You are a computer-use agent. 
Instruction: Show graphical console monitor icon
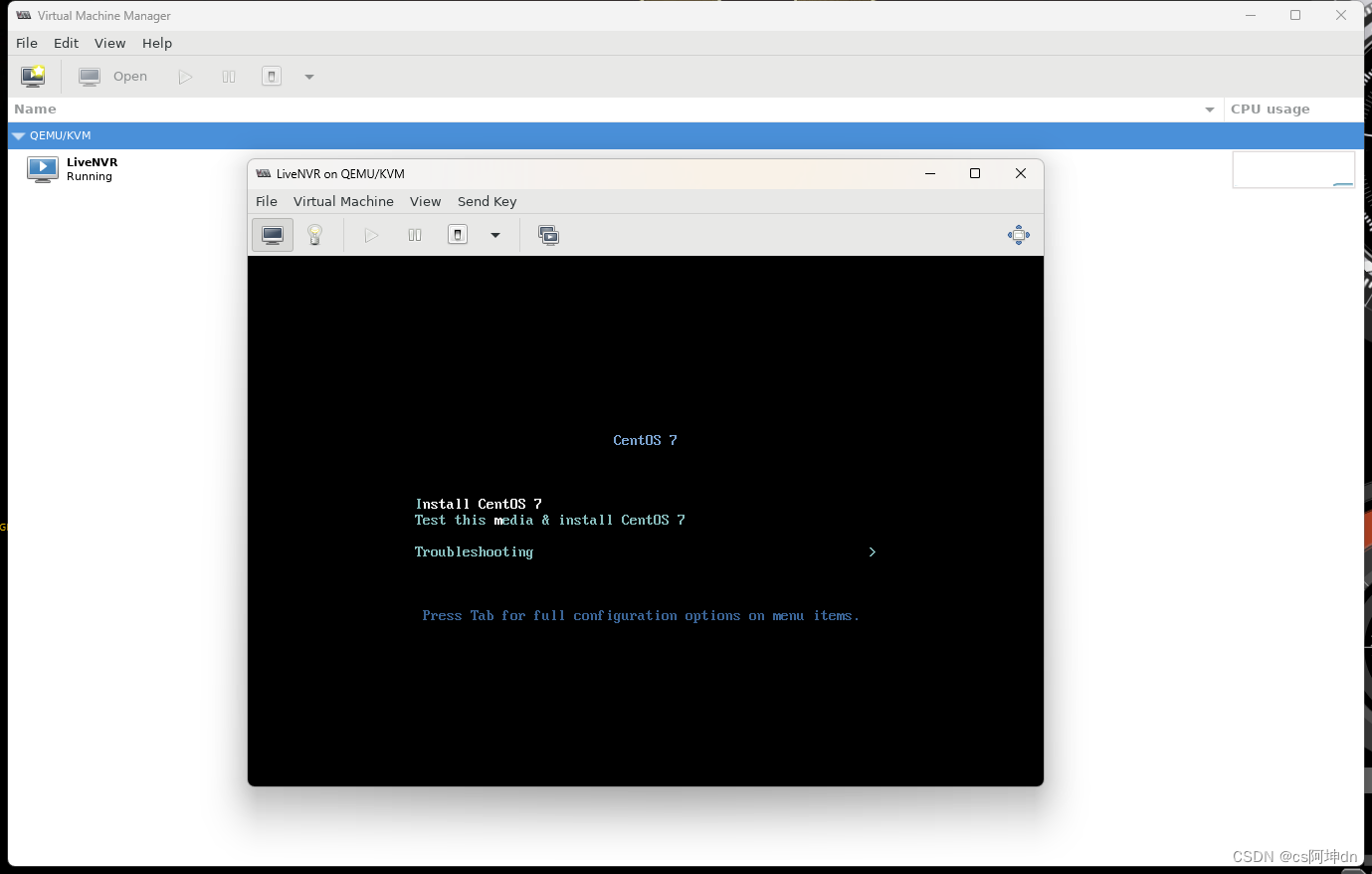(x=273, y=235)
